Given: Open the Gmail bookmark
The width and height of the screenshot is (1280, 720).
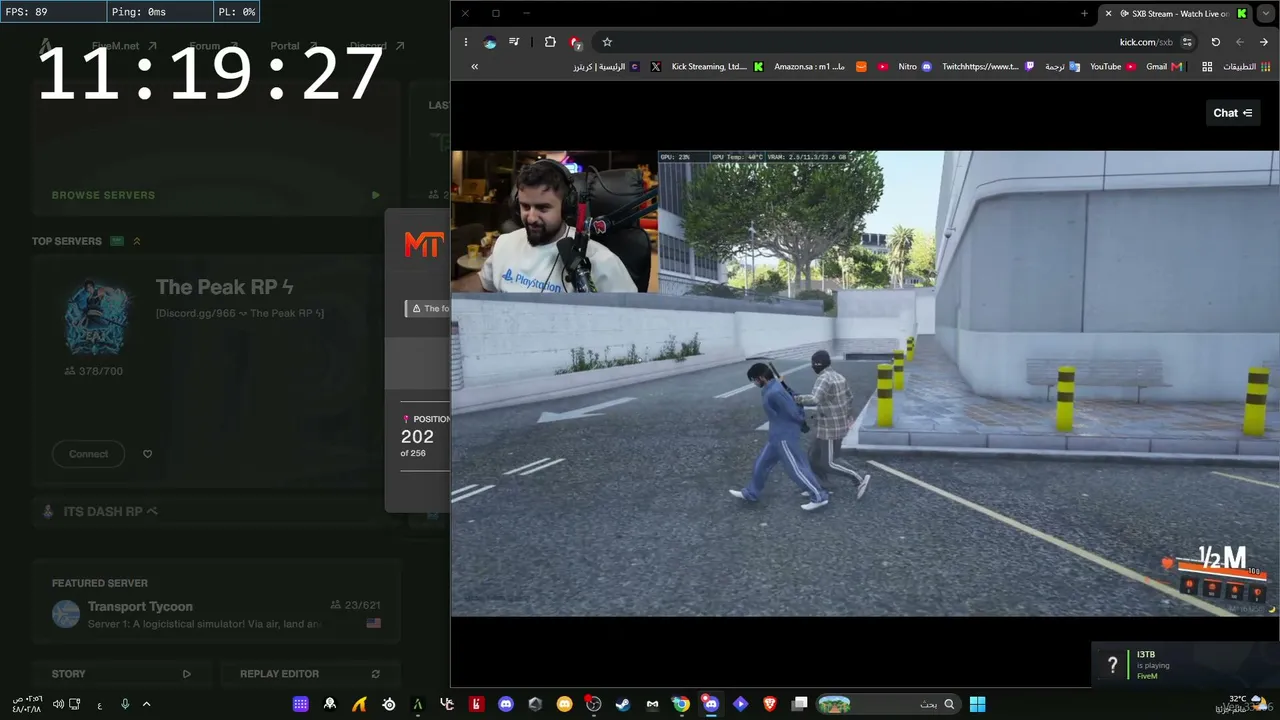Looking at the screenshot, I should 1164,67.
